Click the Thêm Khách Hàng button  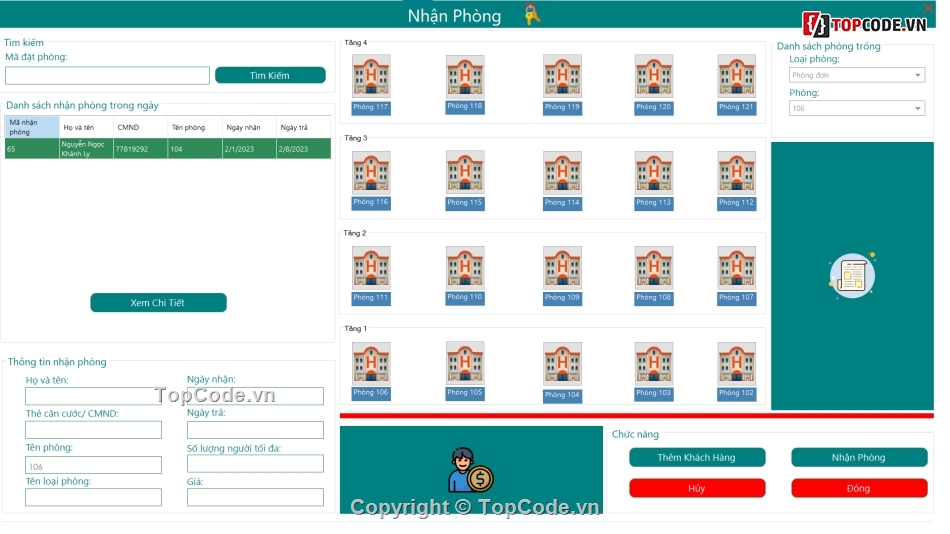697,457
